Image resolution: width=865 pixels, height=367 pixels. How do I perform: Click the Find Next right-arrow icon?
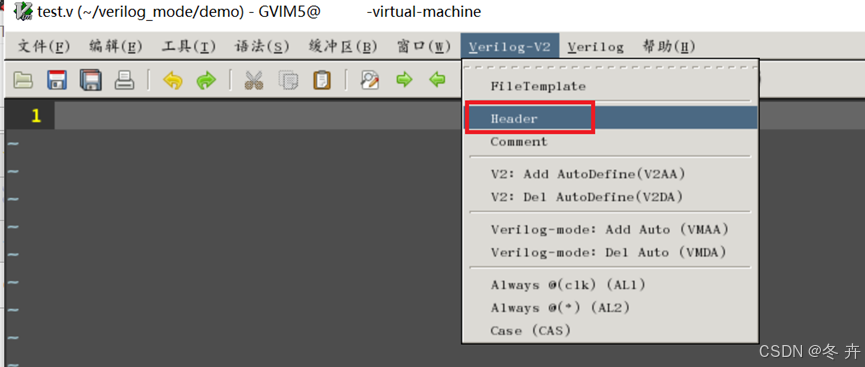(x=404, y=80)
